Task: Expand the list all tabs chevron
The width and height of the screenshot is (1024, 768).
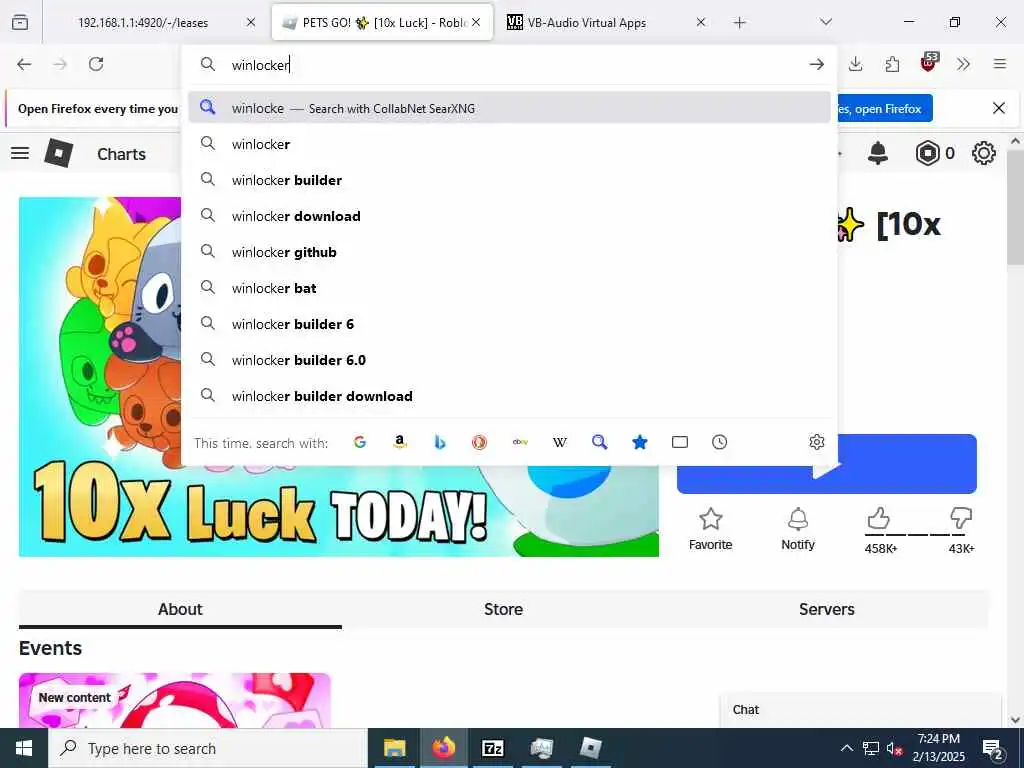Action: click(x=826, y=22)
